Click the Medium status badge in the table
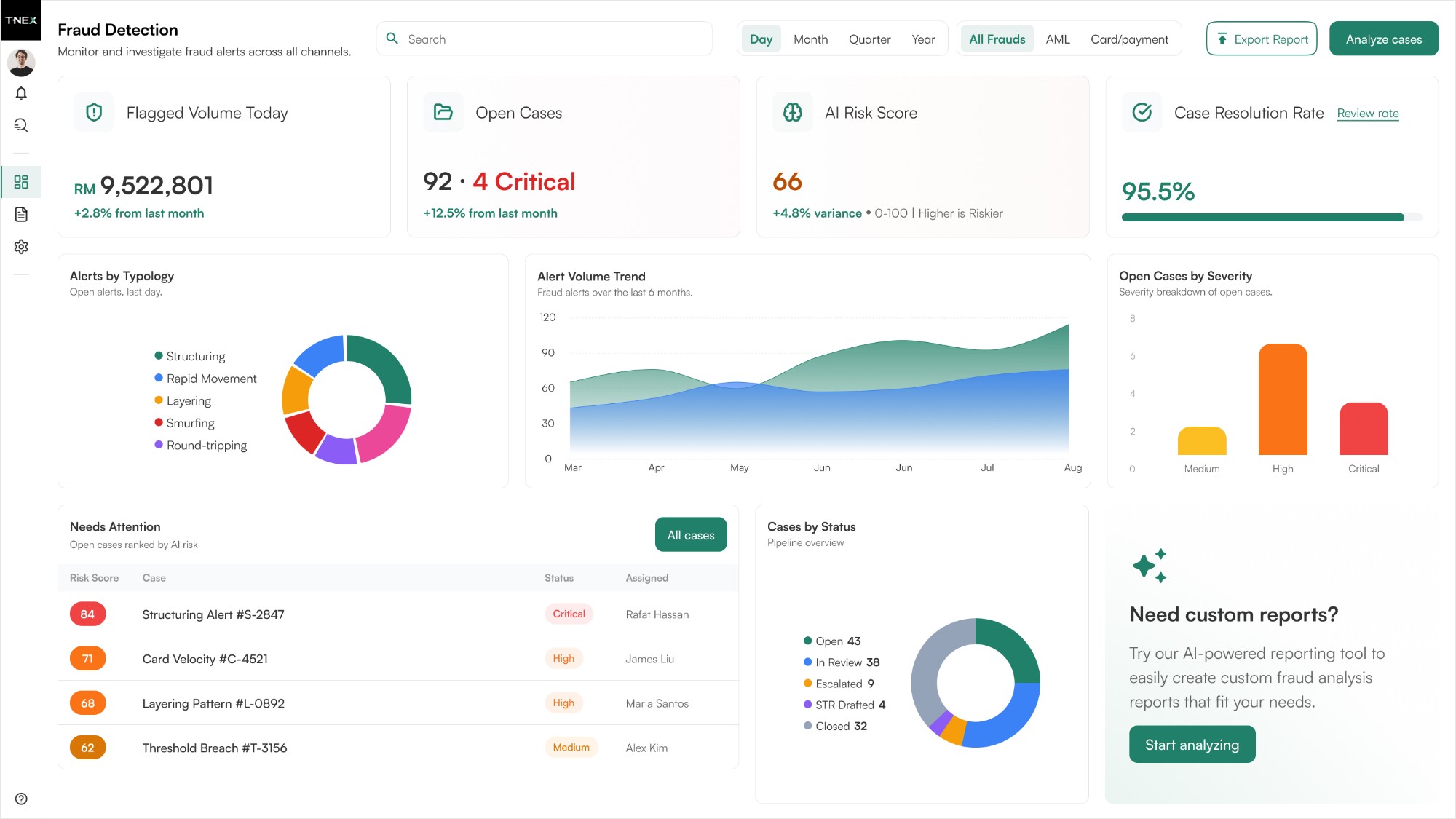Image resolution: width=1456 pixels, height=819 pixels. [571, 747]
